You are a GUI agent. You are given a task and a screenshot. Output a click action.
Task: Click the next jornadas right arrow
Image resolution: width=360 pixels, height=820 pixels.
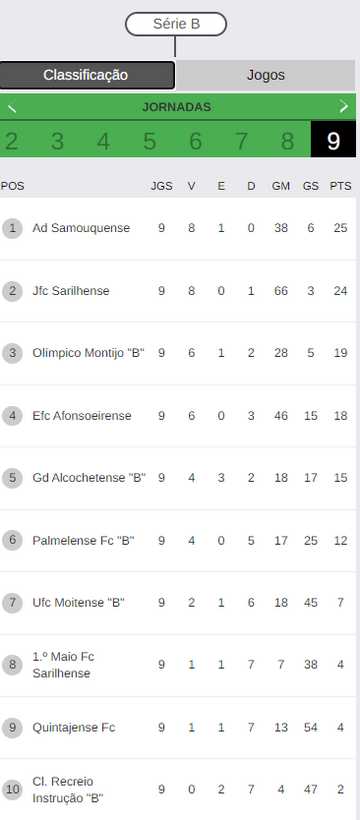pyautogui.click(x=344, y=107)
